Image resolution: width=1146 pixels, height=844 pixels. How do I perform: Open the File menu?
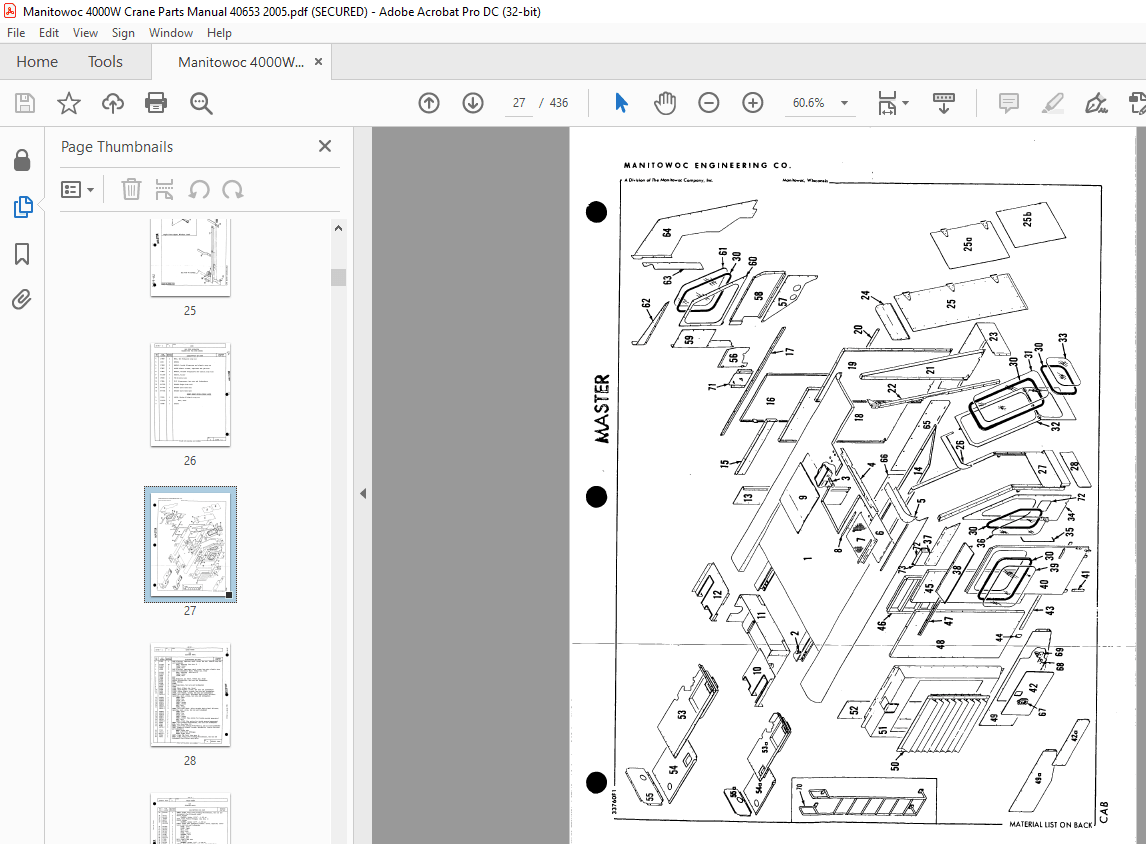16,32
